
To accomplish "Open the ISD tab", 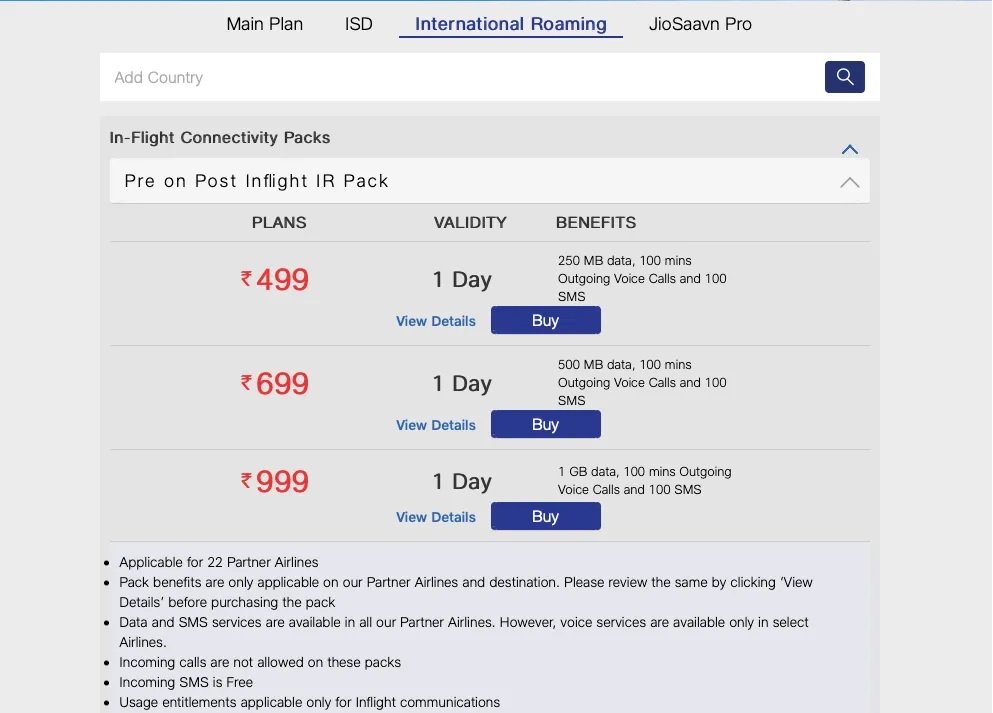I will (358, 24).
